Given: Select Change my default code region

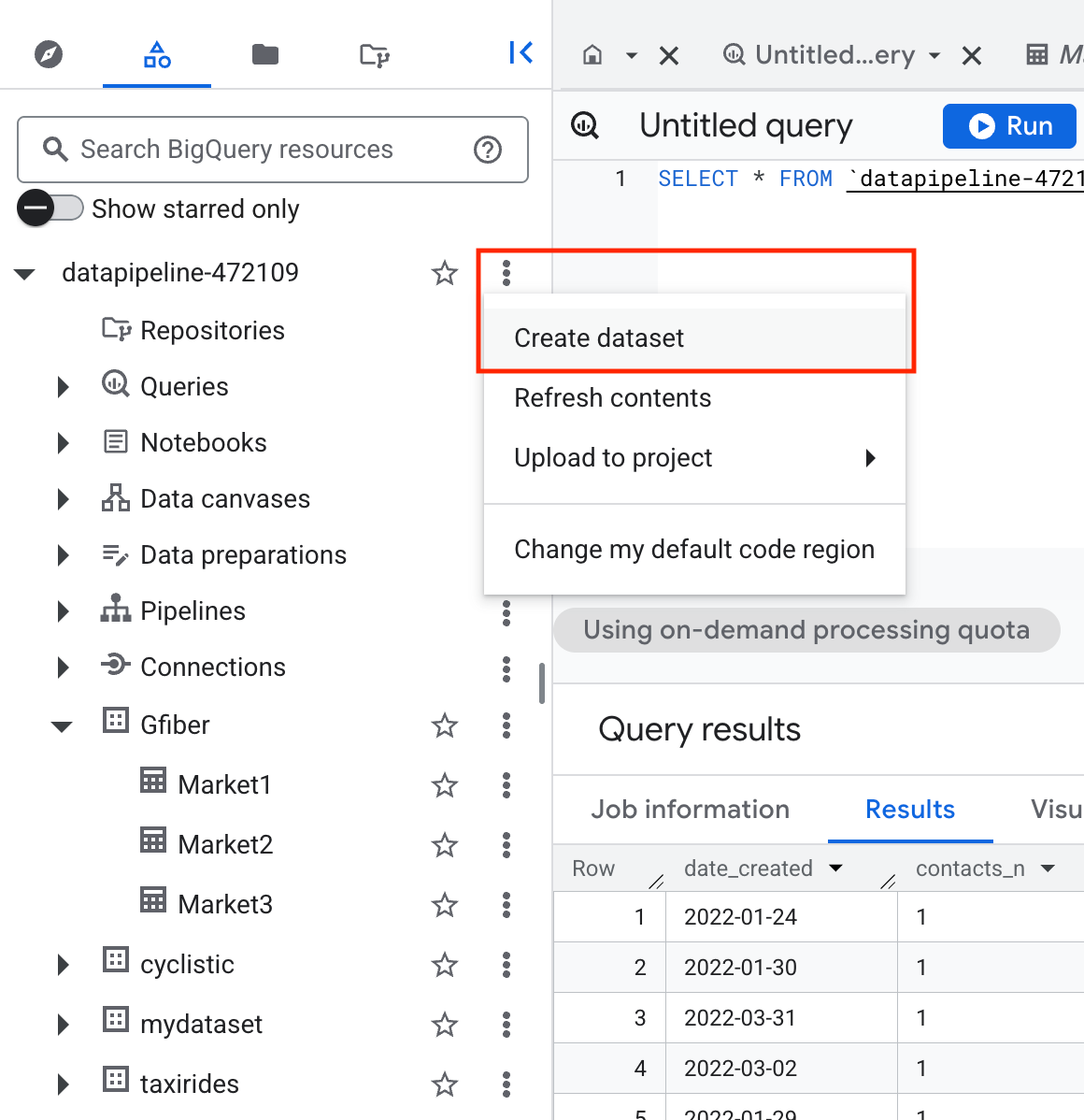Looking at the screenshot, I should (x=694, y=550).
